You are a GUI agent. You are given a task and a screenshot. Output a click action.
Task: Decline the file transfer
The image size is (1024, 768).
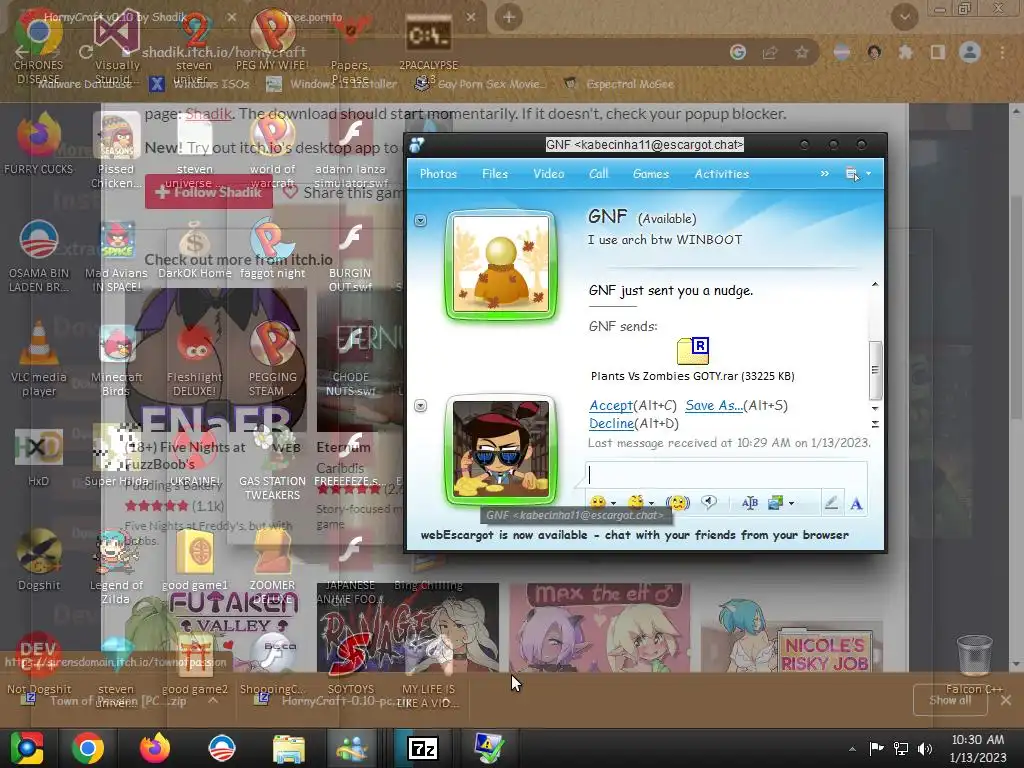(611, 423)
